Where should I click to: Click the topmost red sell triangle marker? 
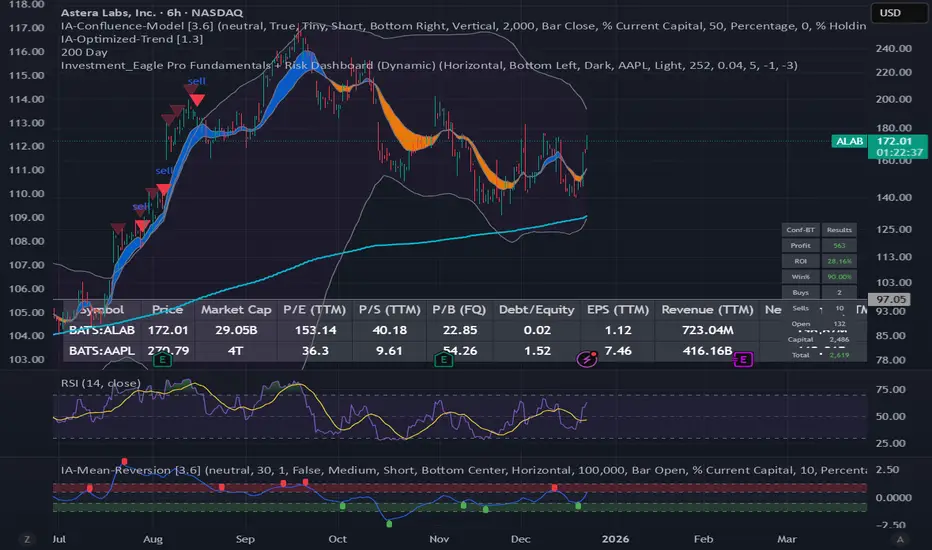tap(200, 100)
